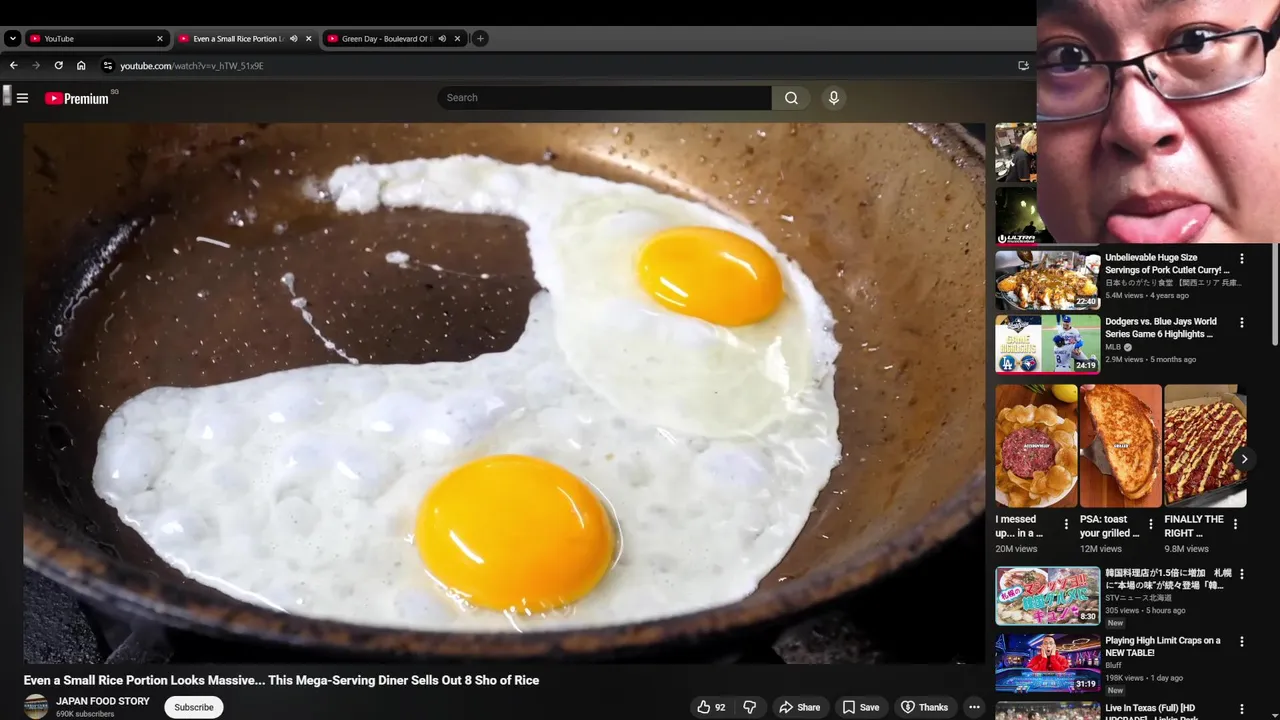Open the tab search dropdown arrow
Screen dimensions: 1280x720
coord(12,39)
